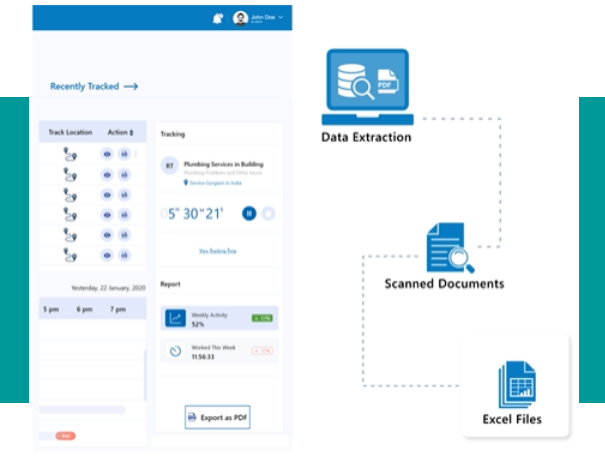The height and width of the screenshot is (464, 605).
Task: Click the Track Location column header
Action: 70,132
